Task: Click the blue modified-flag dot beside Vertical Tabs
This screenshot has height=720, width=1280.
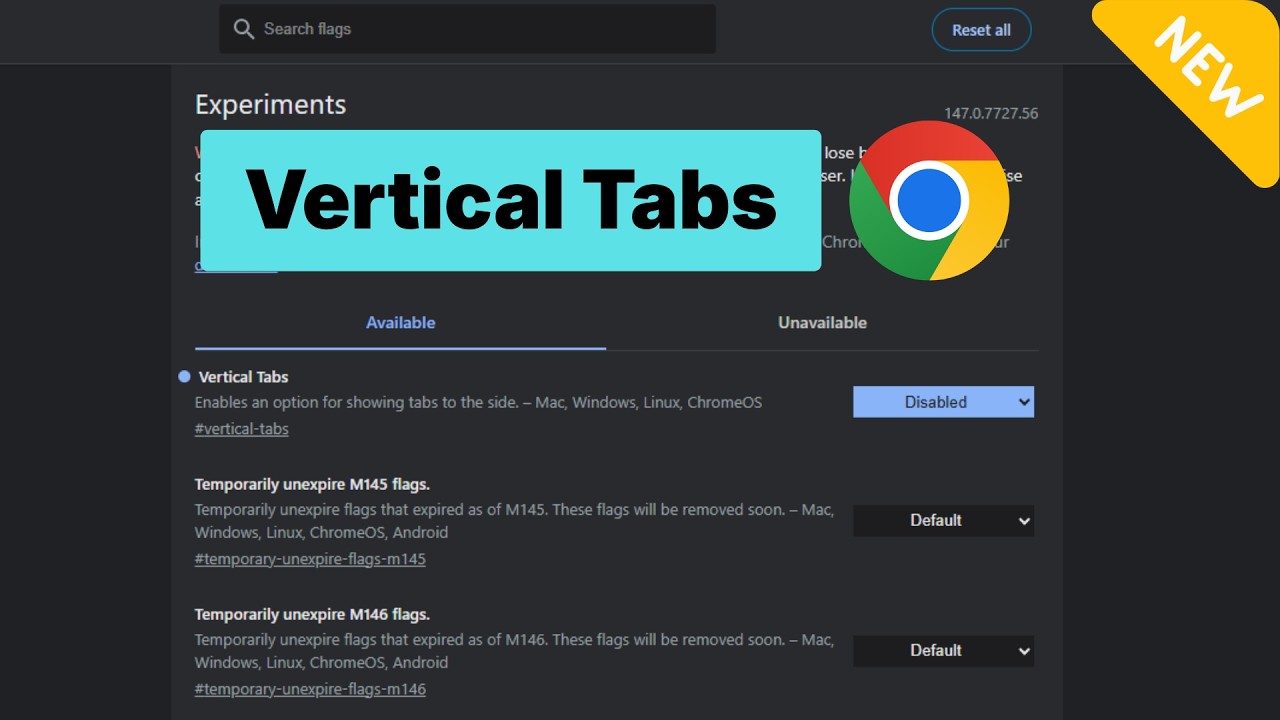Action: coord(184,377)
